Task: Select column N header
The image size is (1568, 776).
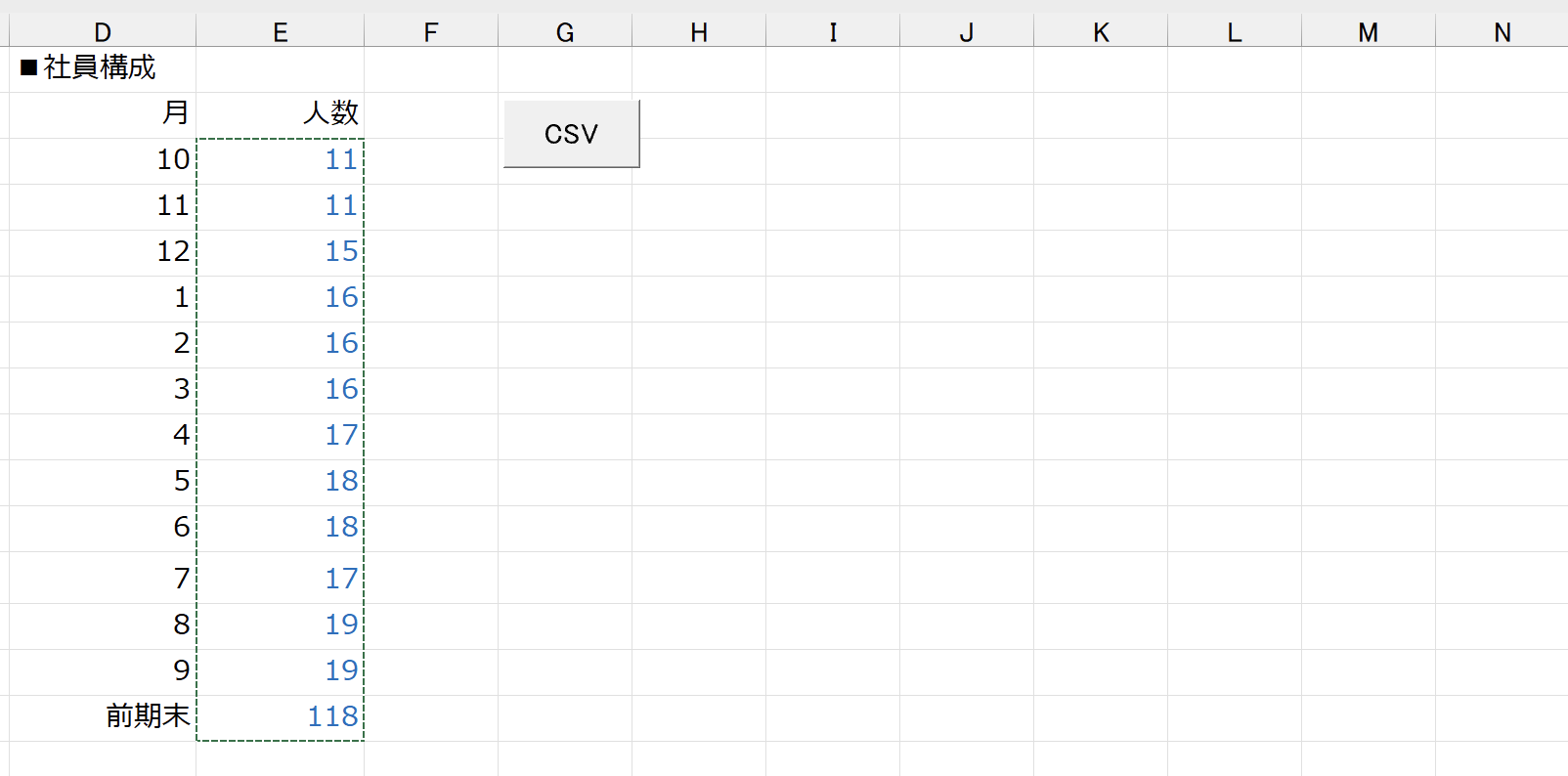Action: [1502, 32]
